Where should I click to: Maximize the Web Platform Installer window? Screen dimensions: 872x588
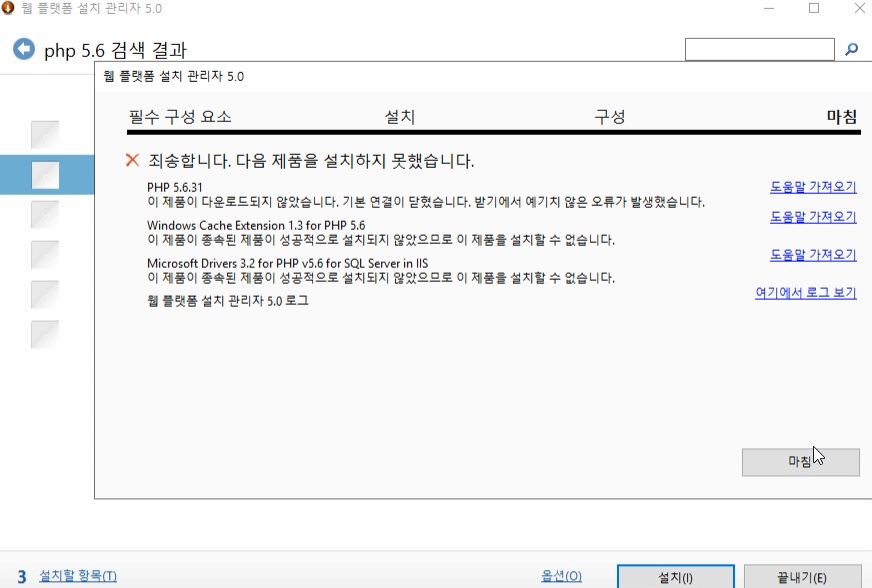coord(814,8)
